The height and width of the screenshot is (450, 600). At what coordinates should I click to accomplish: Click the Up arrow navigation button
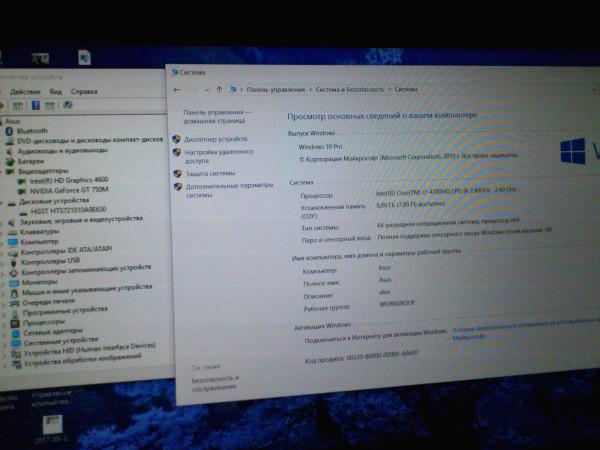pos(220,89)
